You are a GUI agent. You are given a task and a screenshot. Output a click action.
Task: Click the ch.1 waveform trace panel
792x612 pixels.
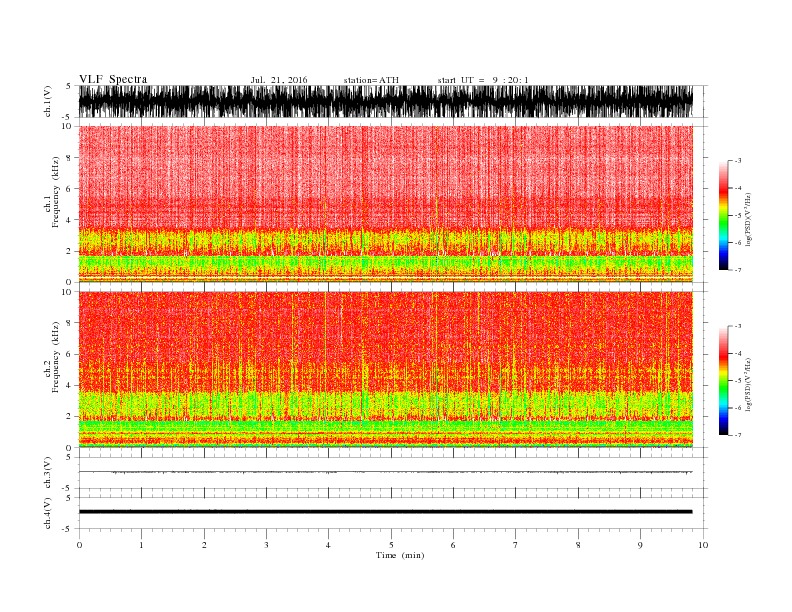click(385, 101)
